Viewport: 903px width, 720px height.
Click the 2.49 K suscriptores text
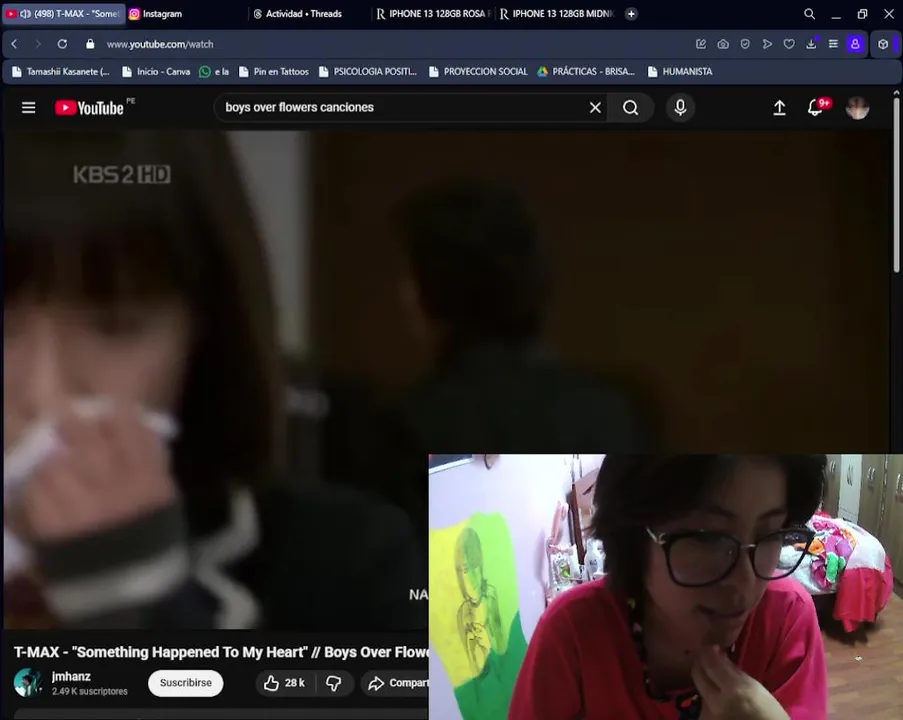90,691
